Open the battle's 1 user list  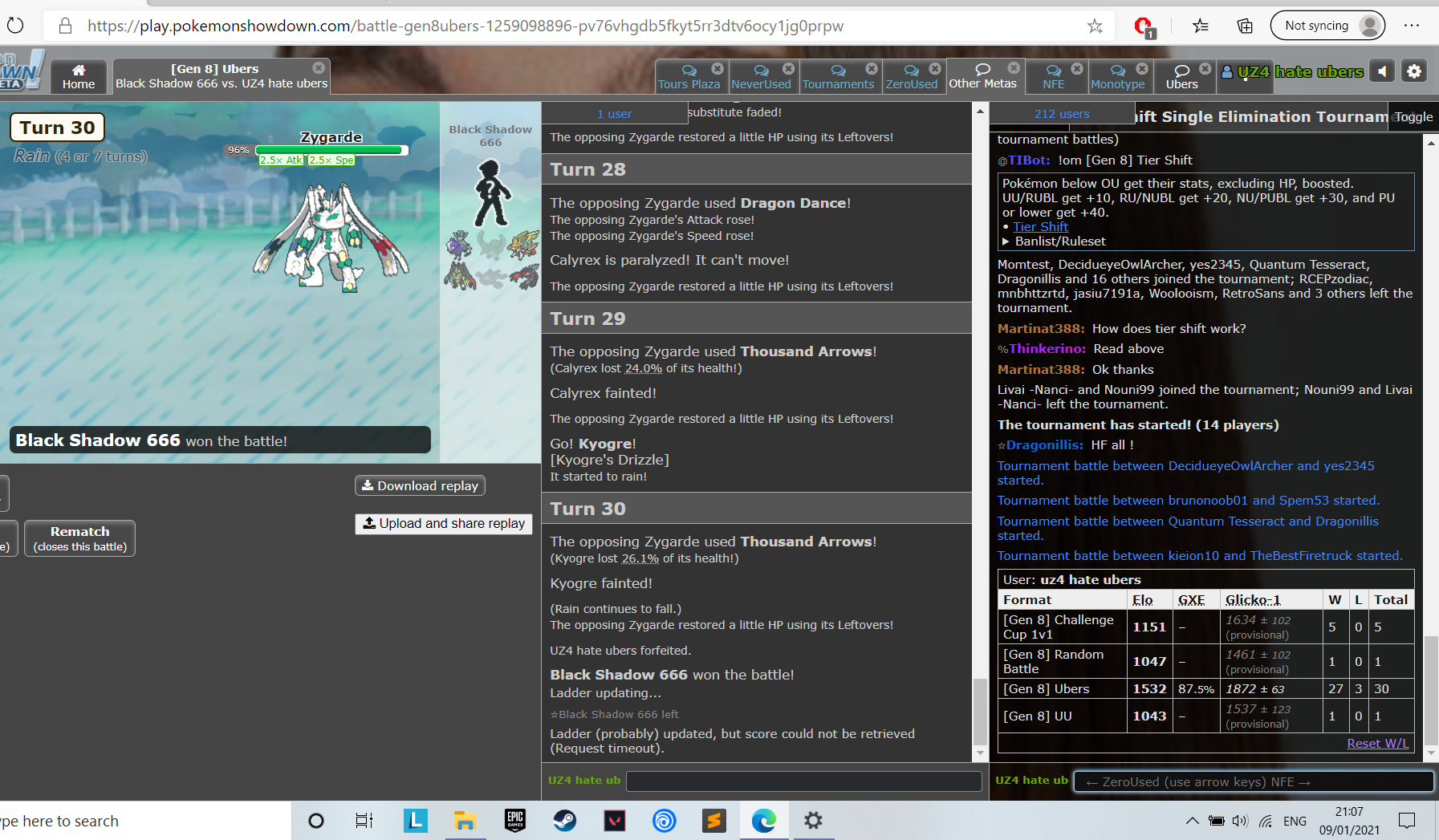pyautogui.click(x=614, y=114)
